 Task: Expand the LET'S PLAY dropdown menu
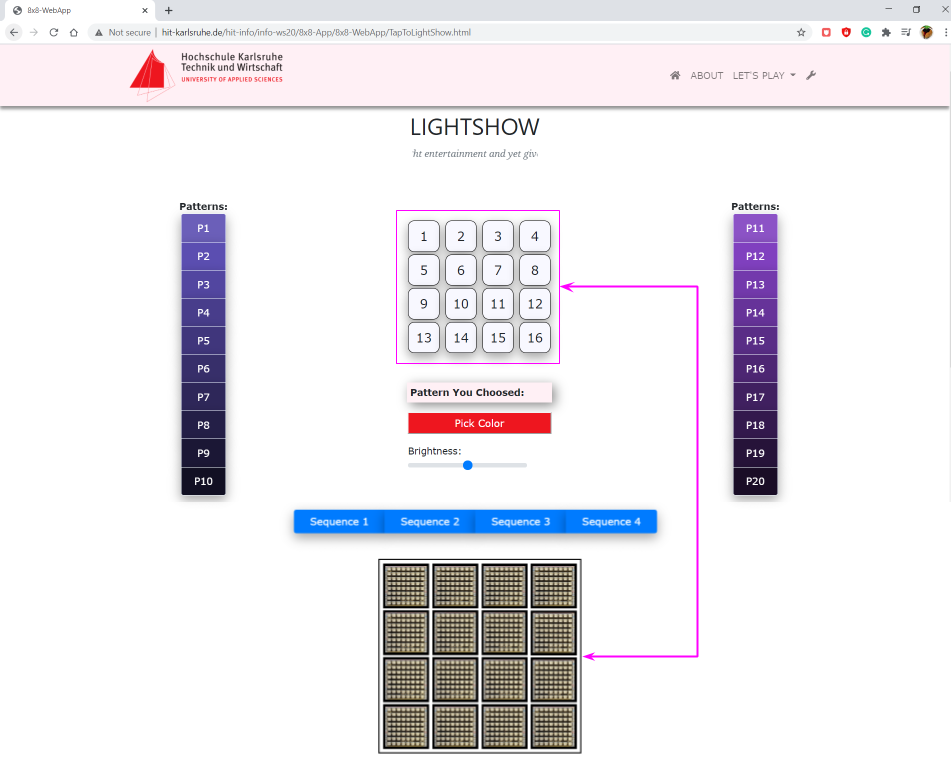[x=764, y=76]
